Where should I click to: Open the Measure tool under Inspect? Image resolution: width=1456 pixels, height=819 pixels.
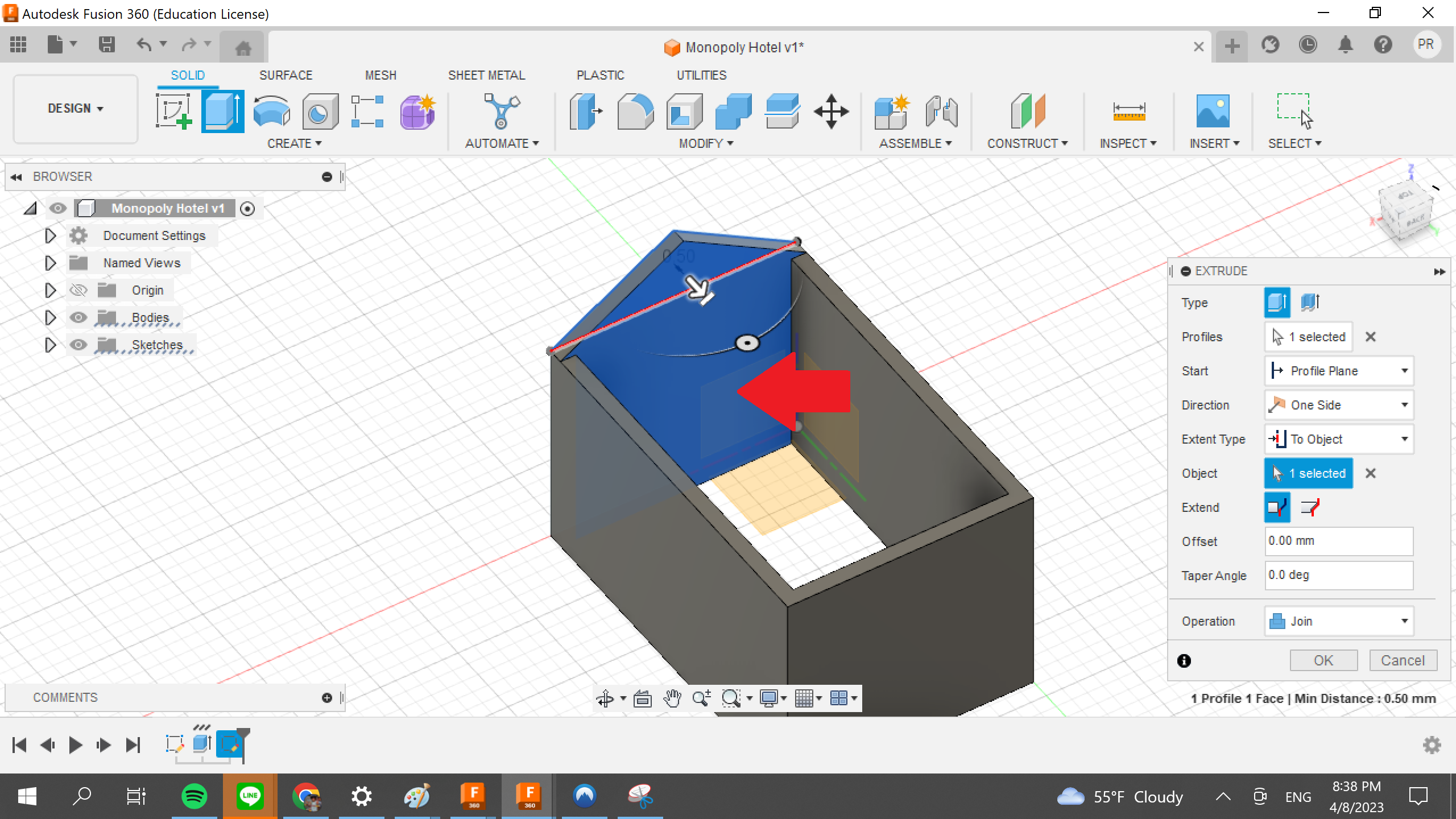[1128, 111]
